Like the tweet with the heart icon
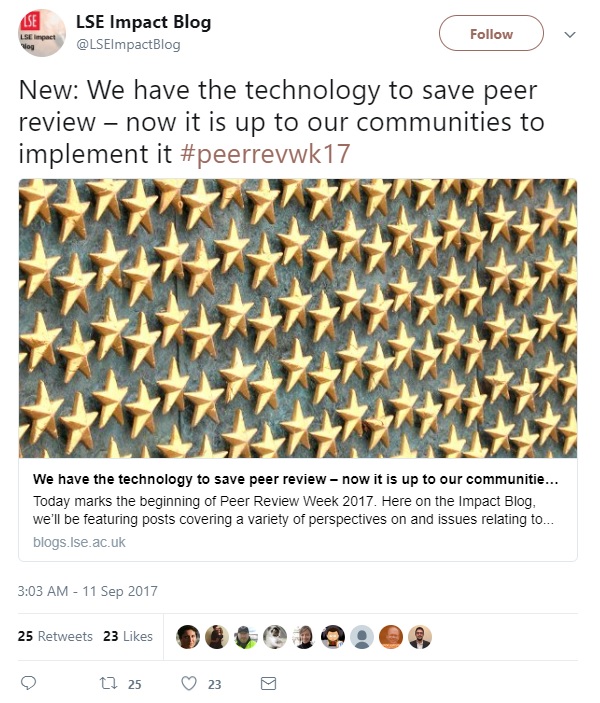Screen dimensions: 600x703 (x=189, y=683)
